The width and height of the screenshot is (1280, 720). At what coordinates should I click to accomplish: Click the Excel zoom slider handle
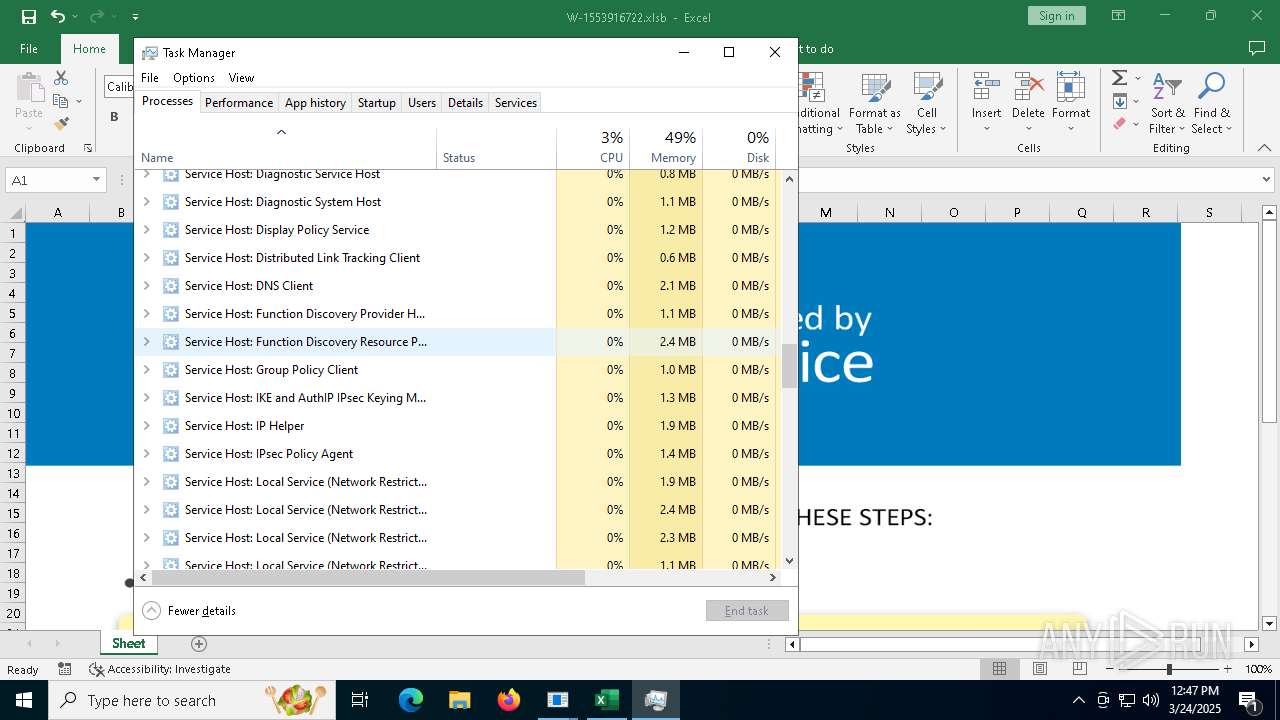(x=1169, y=669)
